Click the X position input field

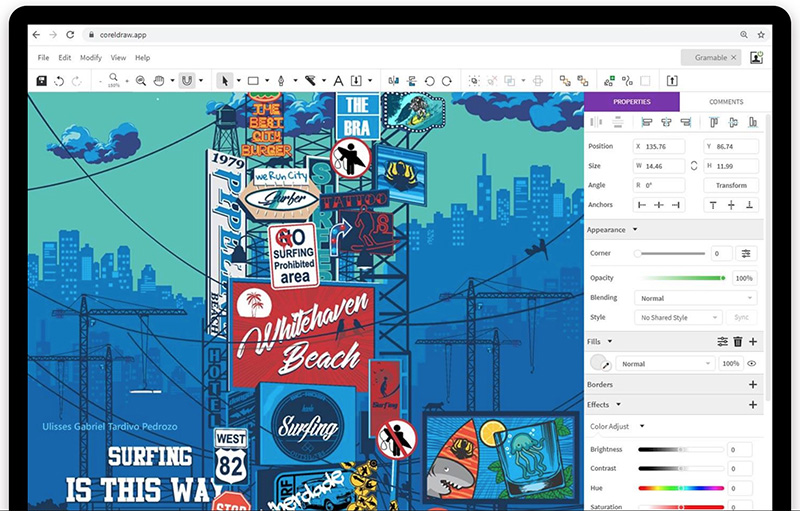click(x=659, y=146)
